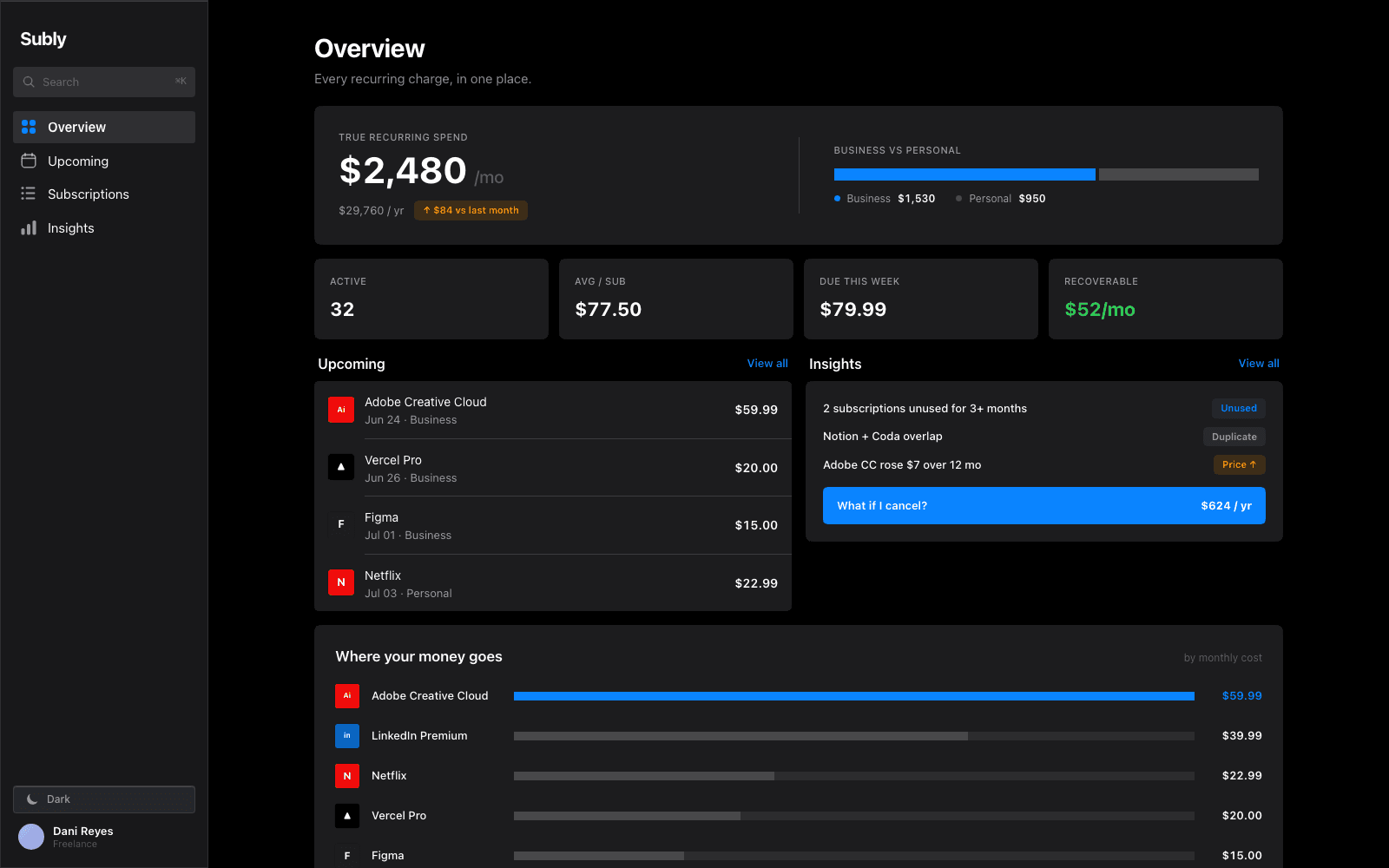
Task: Click LinkedIn Premium icon in spending chart
Action: (347, 735)
